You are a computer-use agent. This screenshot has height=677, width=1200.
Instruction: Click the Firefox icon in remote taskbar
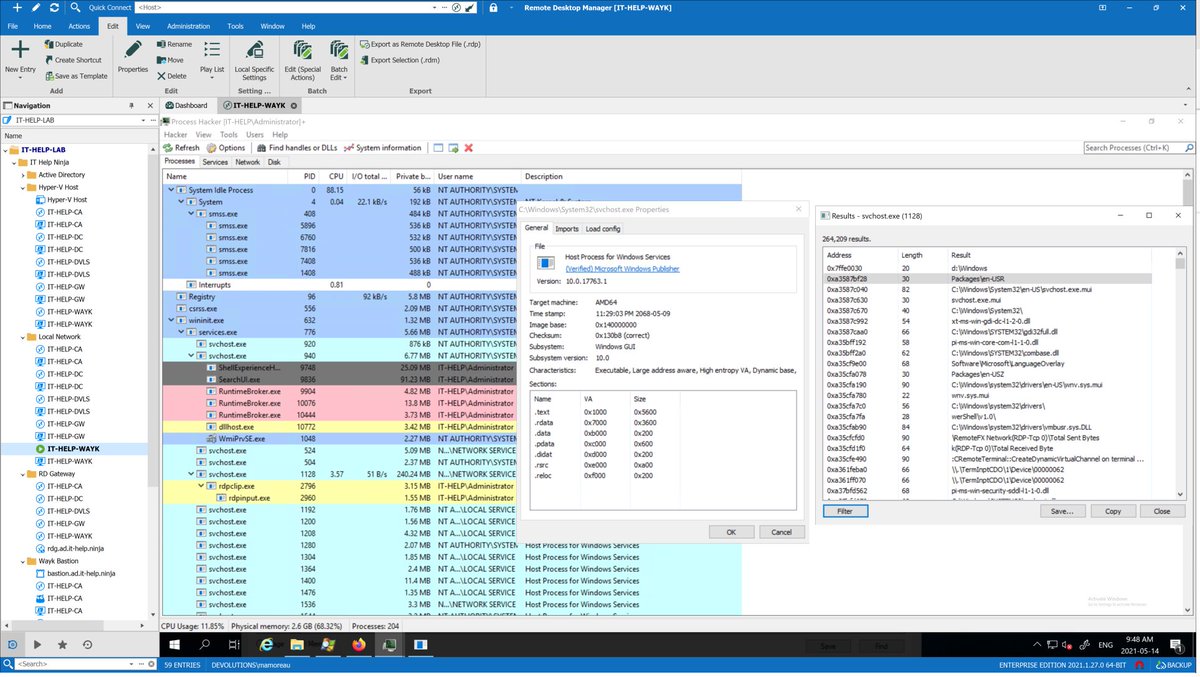357,647
